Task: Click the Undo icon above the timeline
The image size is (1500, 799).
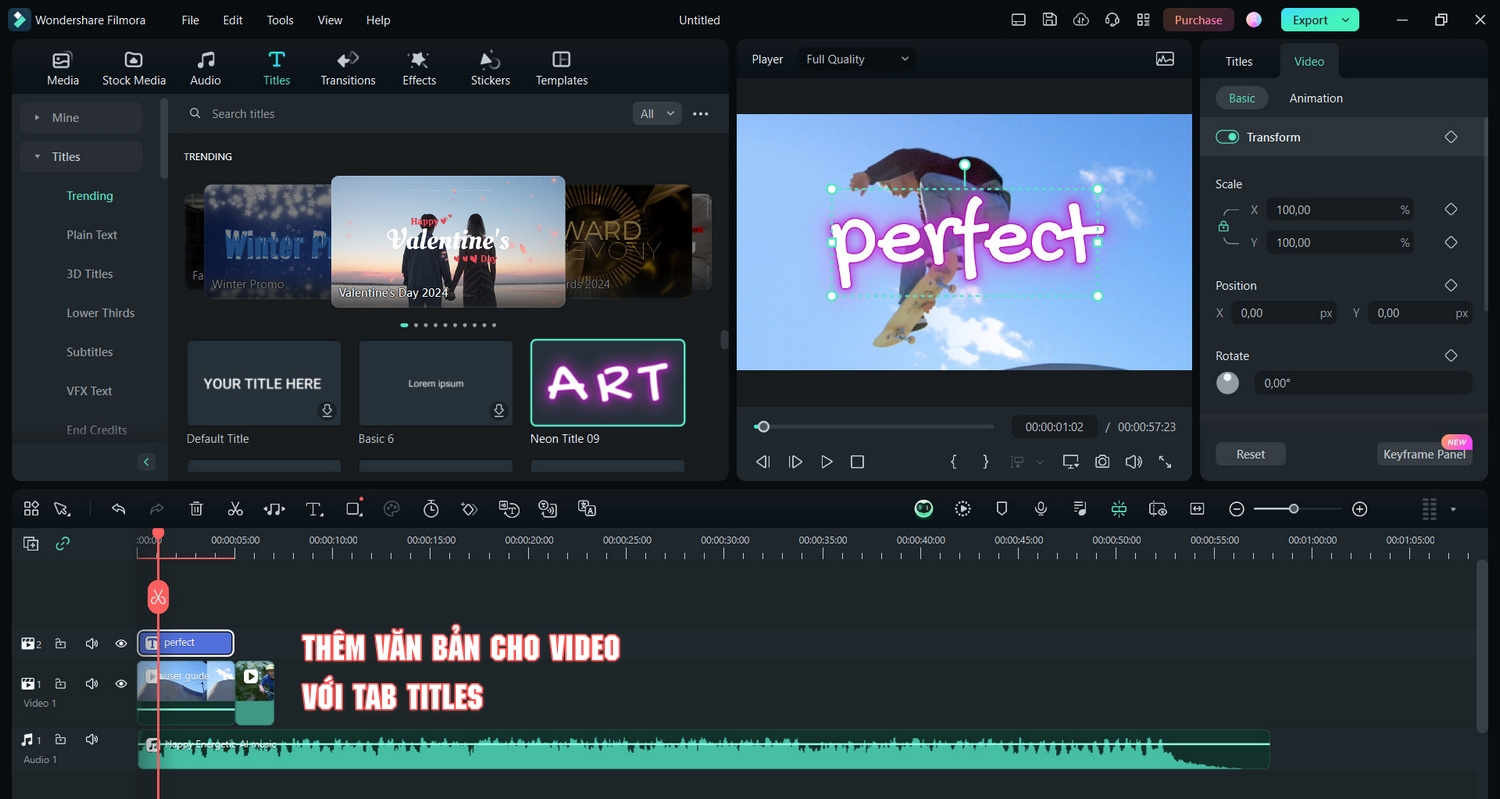Action: point(118,508)
